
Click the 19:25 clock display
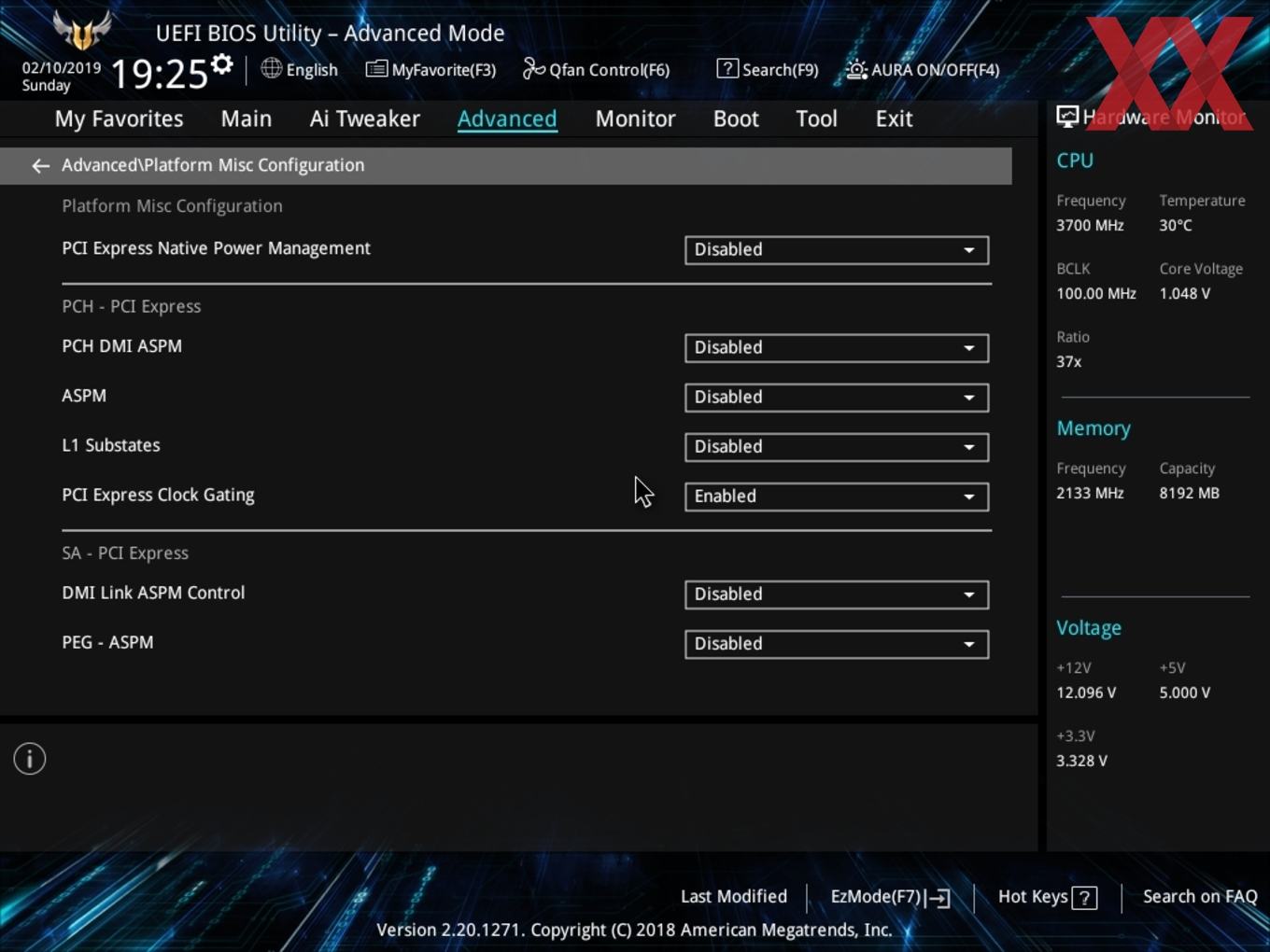pyautogui.click(x=159, y=73)
